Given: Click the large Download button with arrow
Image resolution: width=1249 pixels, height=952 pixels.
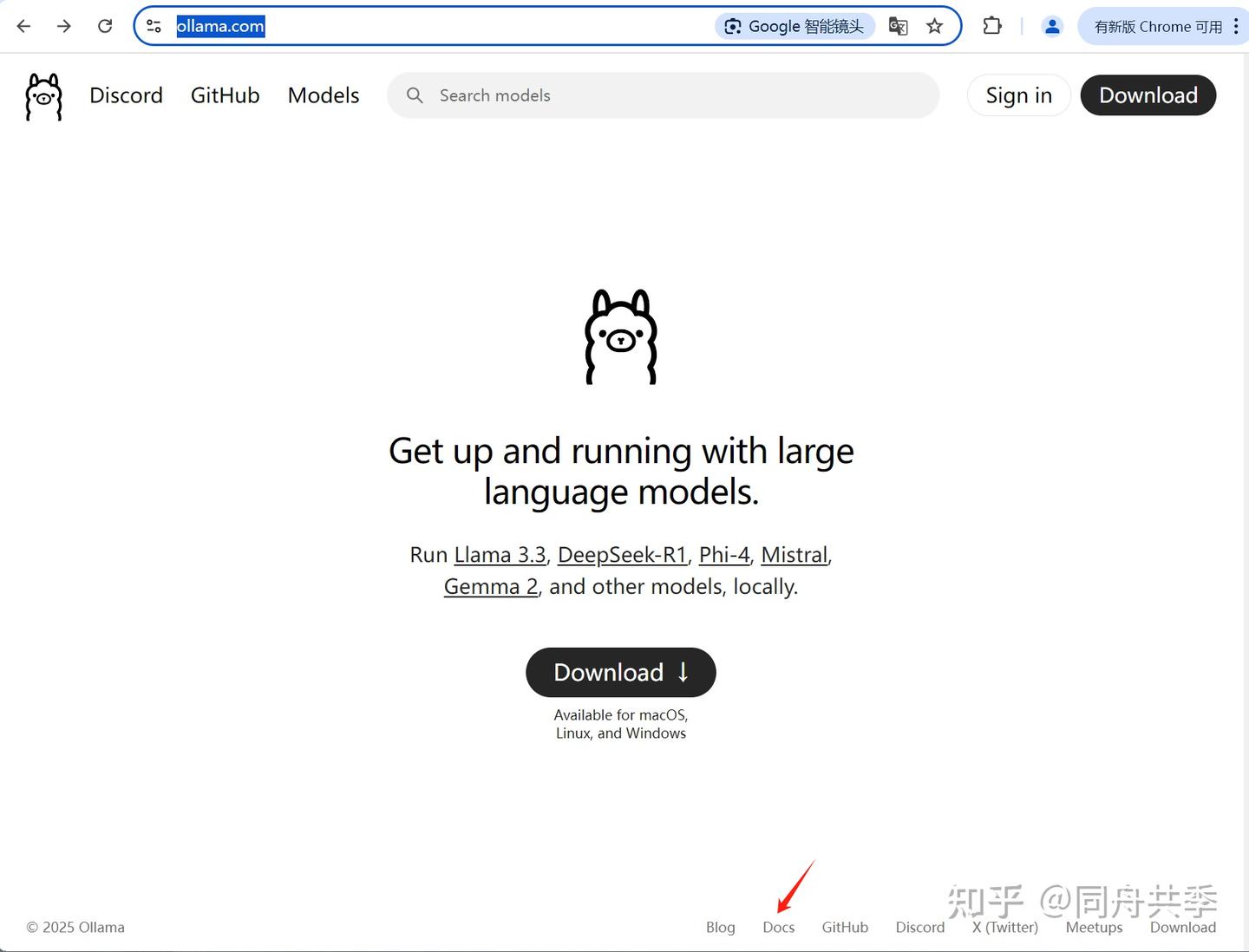Looking at the screenshot, I should (x=621, y=672).
